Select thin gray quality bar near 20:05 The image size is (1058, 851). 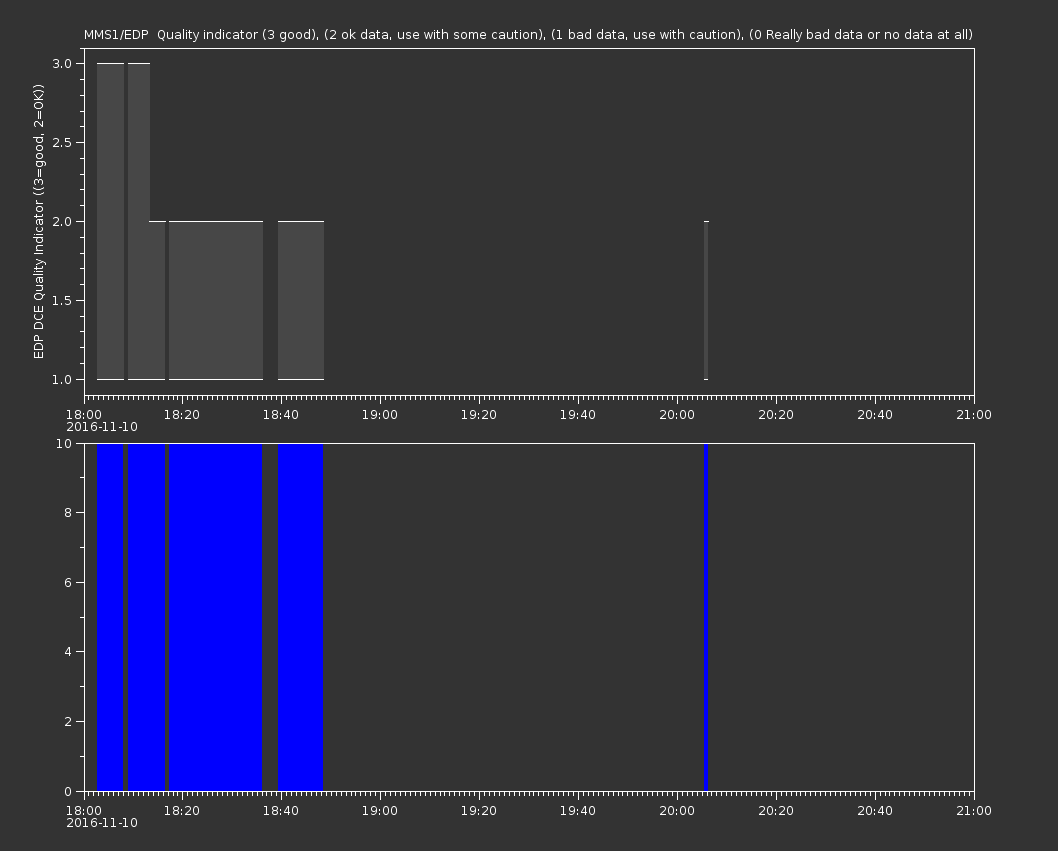[706, 300]
